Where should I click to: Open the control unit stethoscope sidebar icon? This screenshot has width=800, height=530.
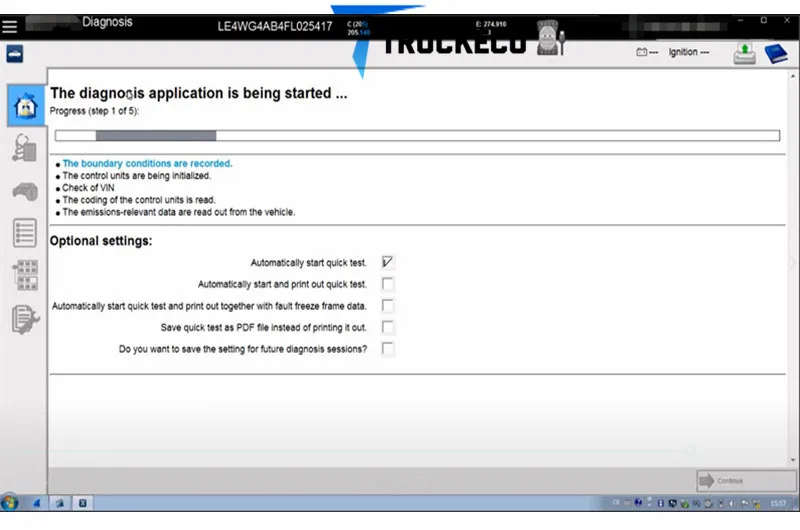coord(25,148)
